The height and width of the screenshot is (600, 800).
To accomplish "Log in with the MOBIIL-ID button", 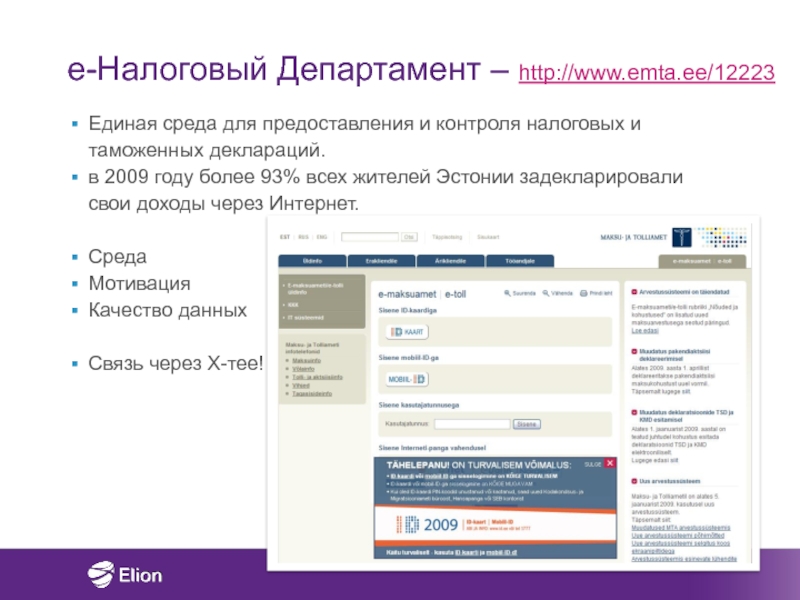I will point(407,379).
